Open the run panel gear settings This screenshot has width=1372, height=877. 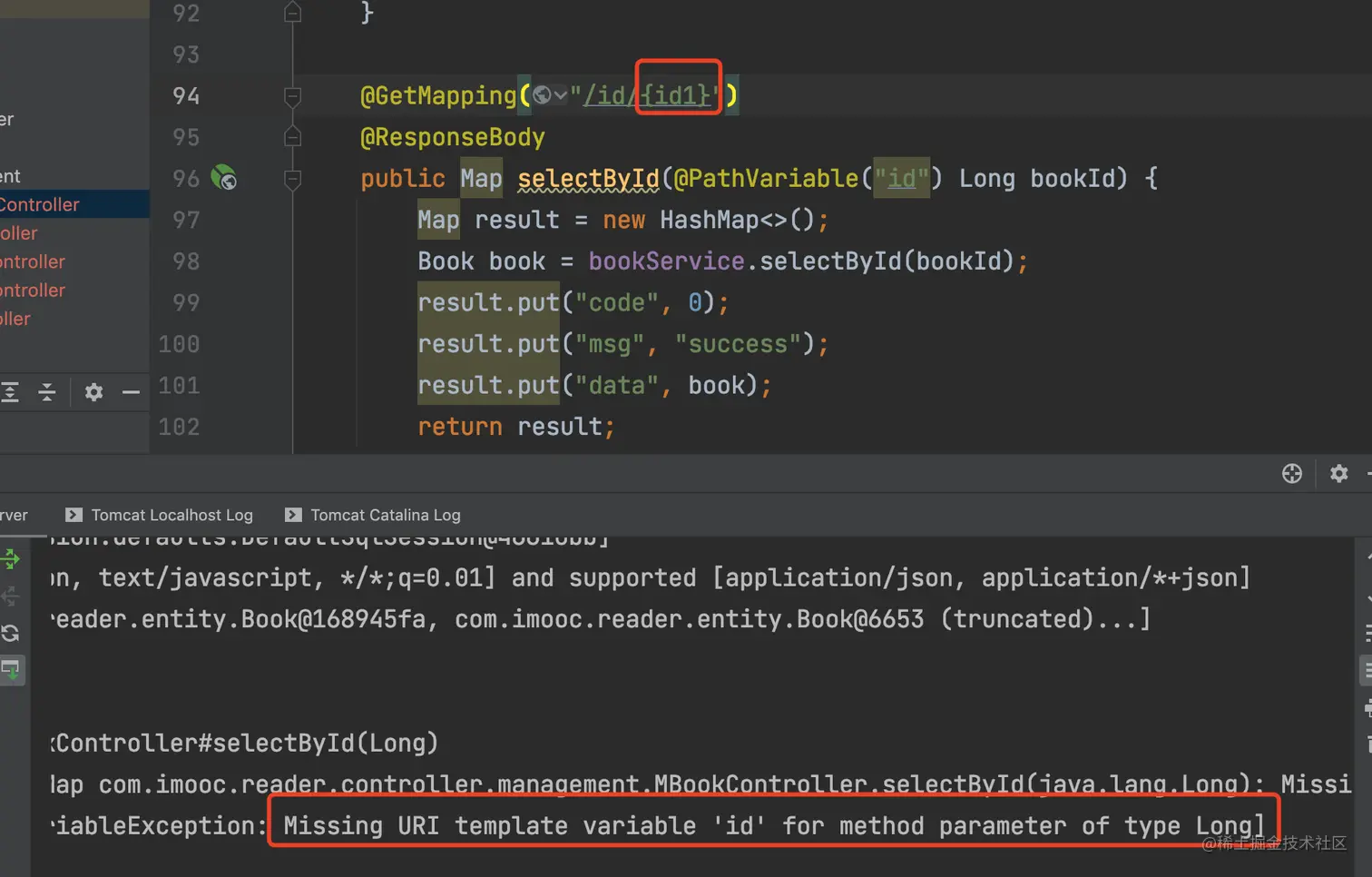[x=1338, y=473]
